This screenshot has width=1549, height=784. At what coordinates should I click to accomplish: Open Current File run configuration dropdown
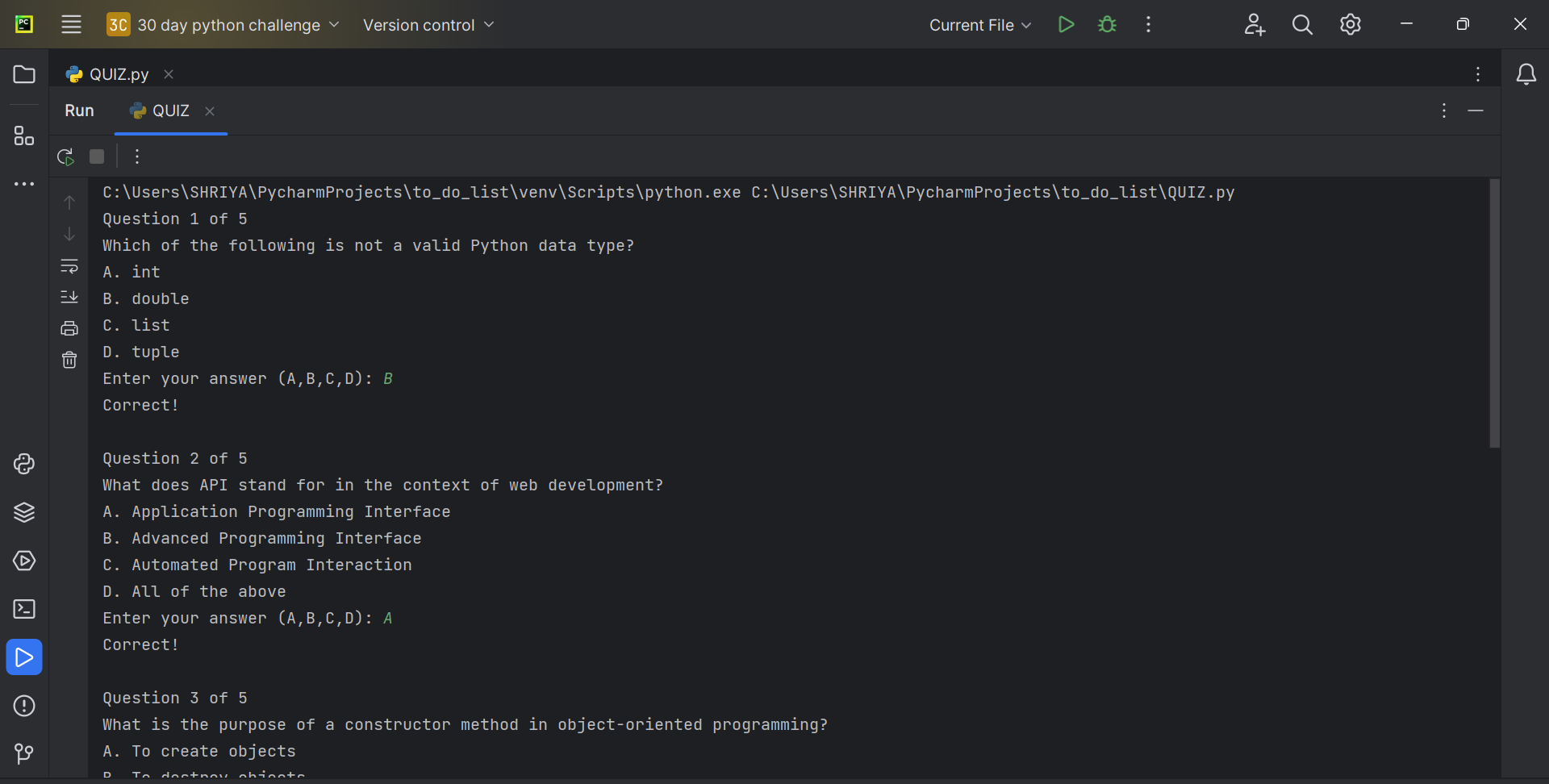coord(980,25)
